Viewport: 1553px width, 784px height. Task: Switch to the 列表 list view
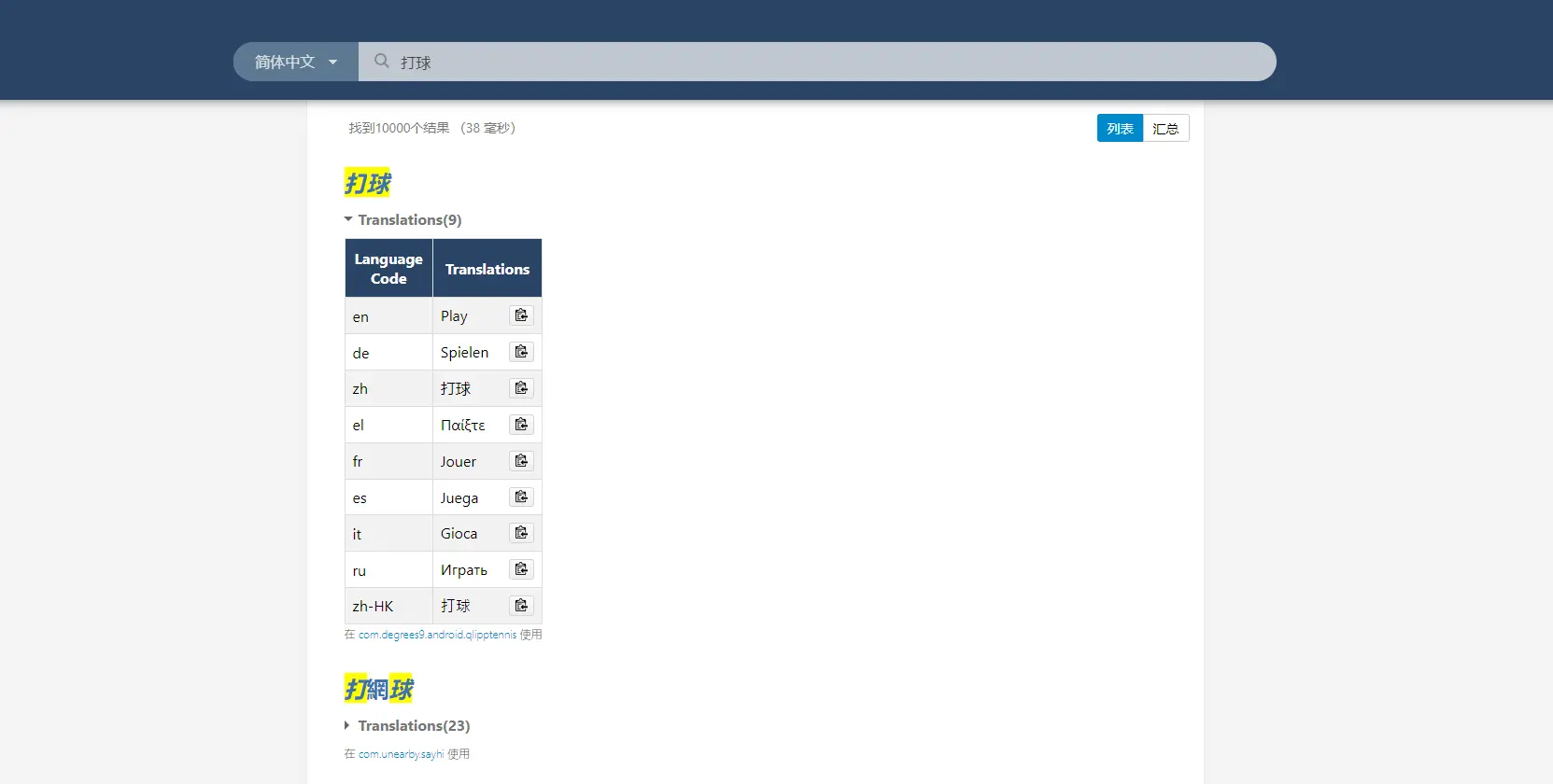[x=1119, y=129]
